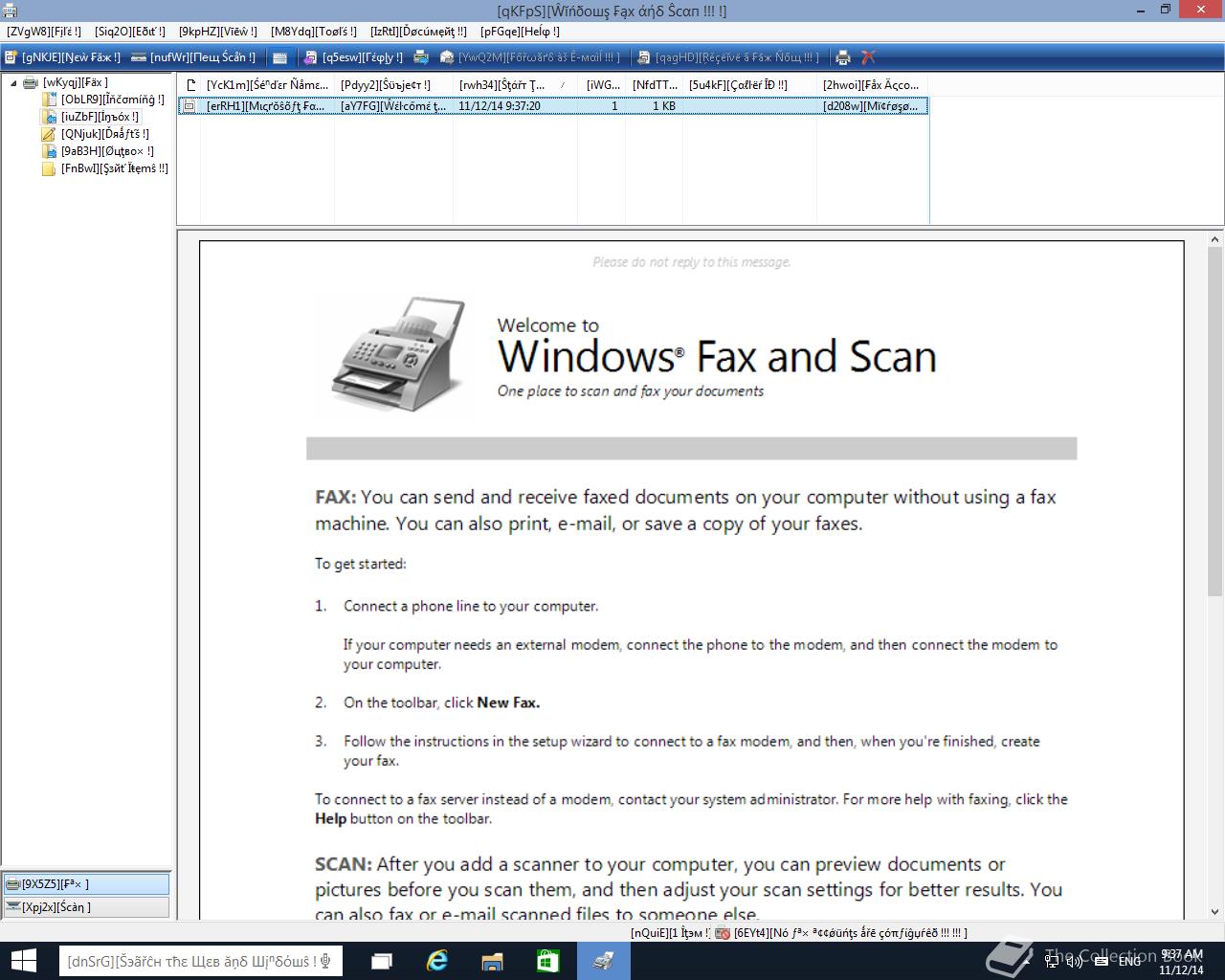Click the network icon in system tray

1052,961
